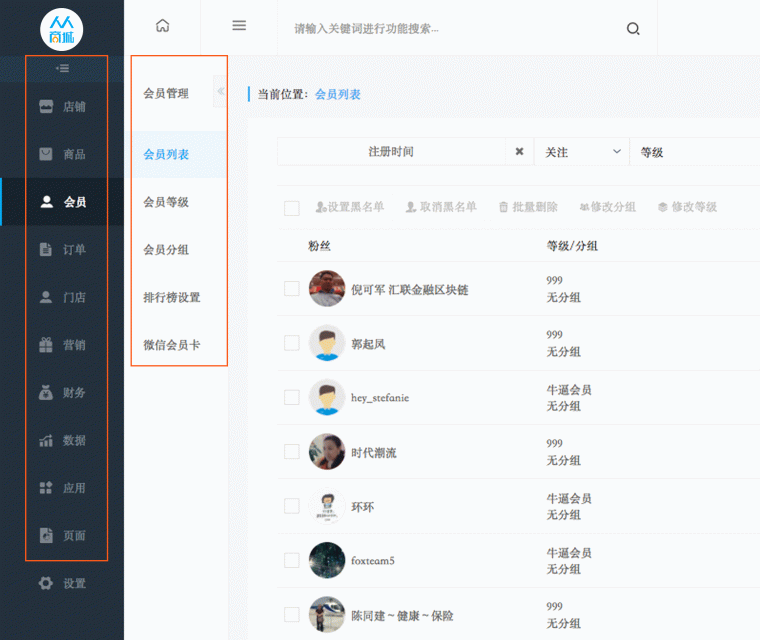The image size is (760, 640).
Task: Click avatar of foxteam5
Action: [327, 560]
